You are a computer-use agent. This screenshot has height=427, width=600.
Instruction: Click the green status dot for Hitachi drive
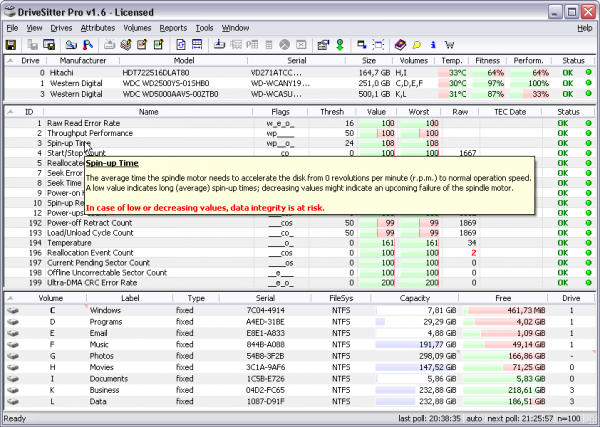point(588,73)
